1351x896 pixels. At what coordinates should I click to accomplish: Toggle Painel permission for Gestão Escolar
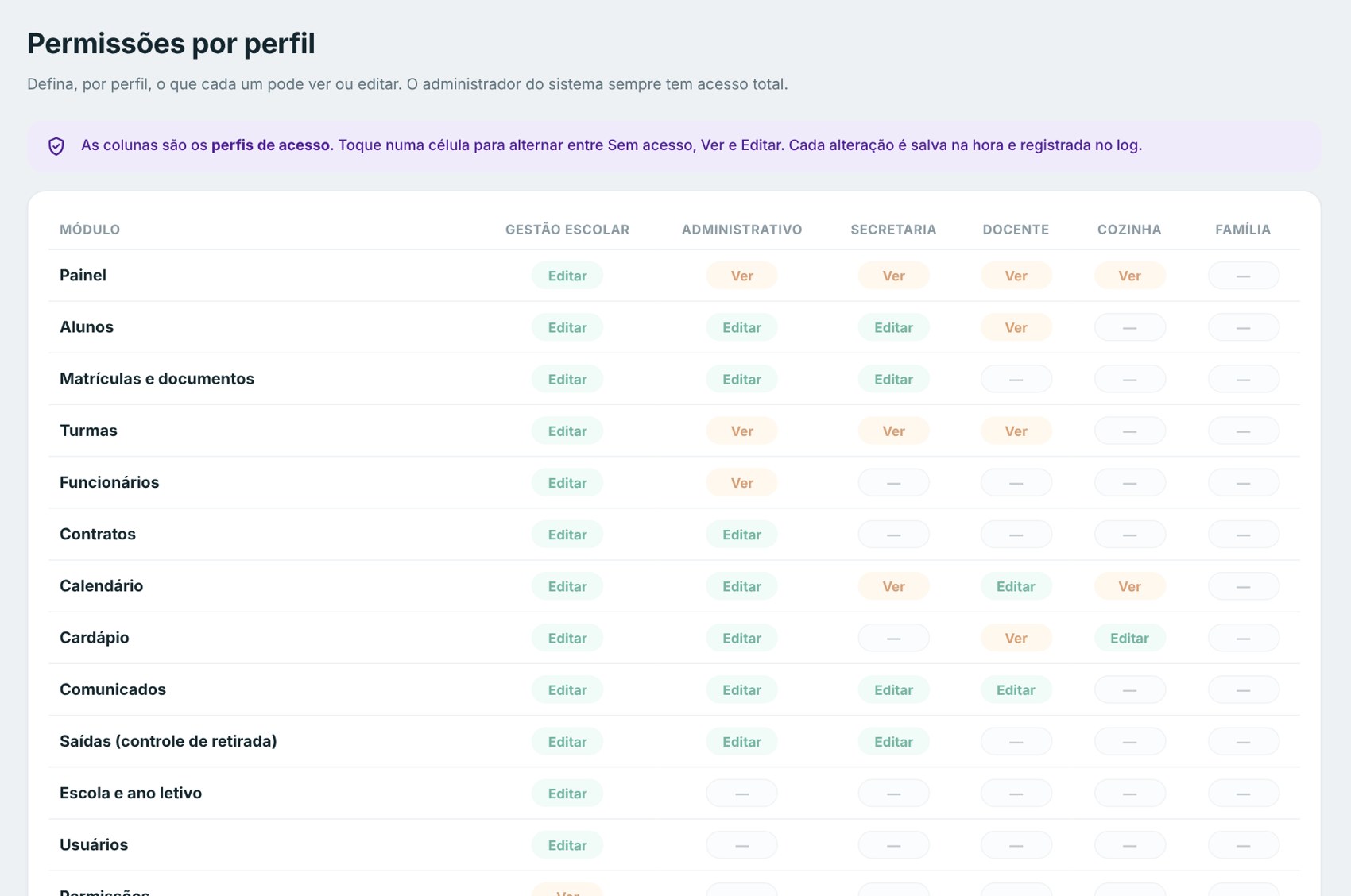[567, 276]
